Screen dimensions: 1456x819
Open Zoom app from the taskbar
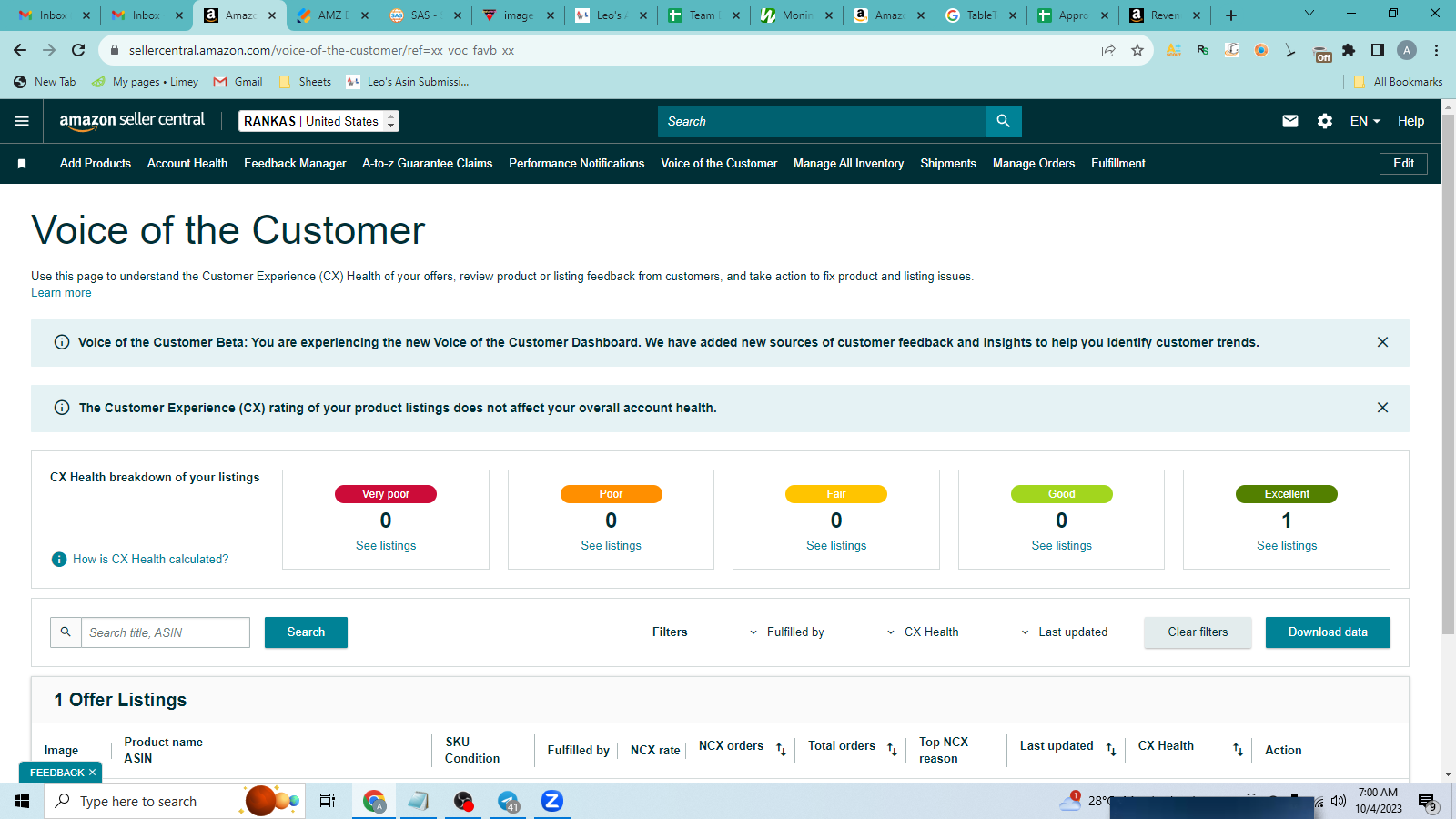coord(551,801)
